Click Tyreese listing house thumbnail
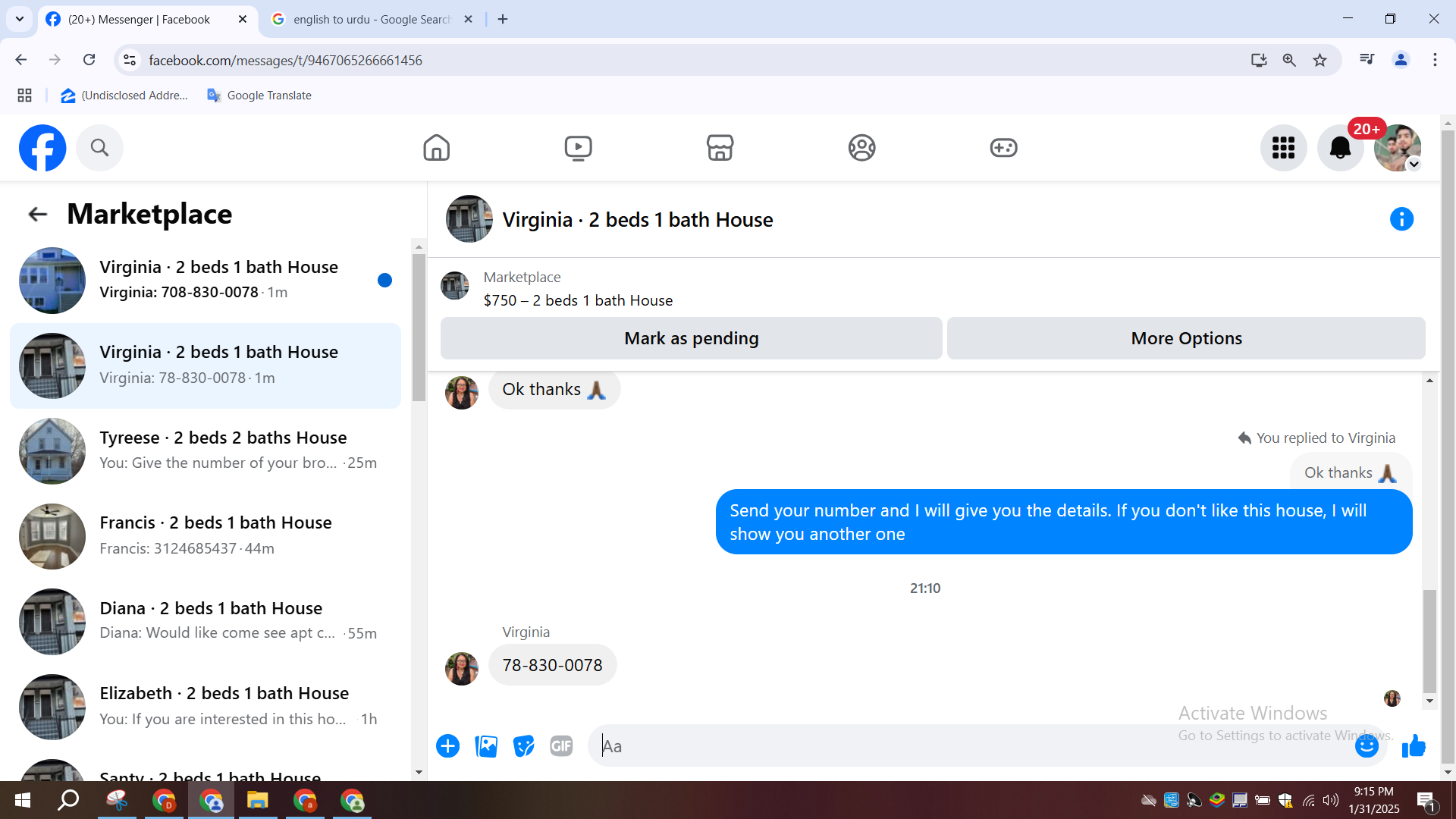The image size is (1456, 819). tap(52, 451)
